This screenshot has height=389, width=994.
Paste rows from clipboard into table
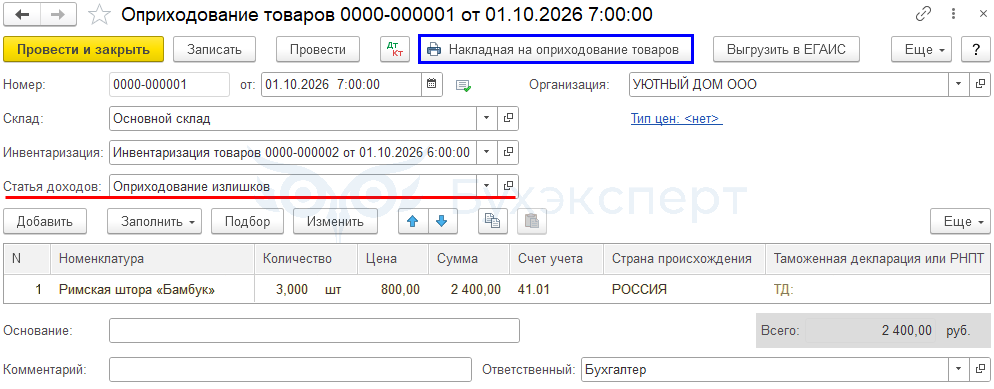532,221
